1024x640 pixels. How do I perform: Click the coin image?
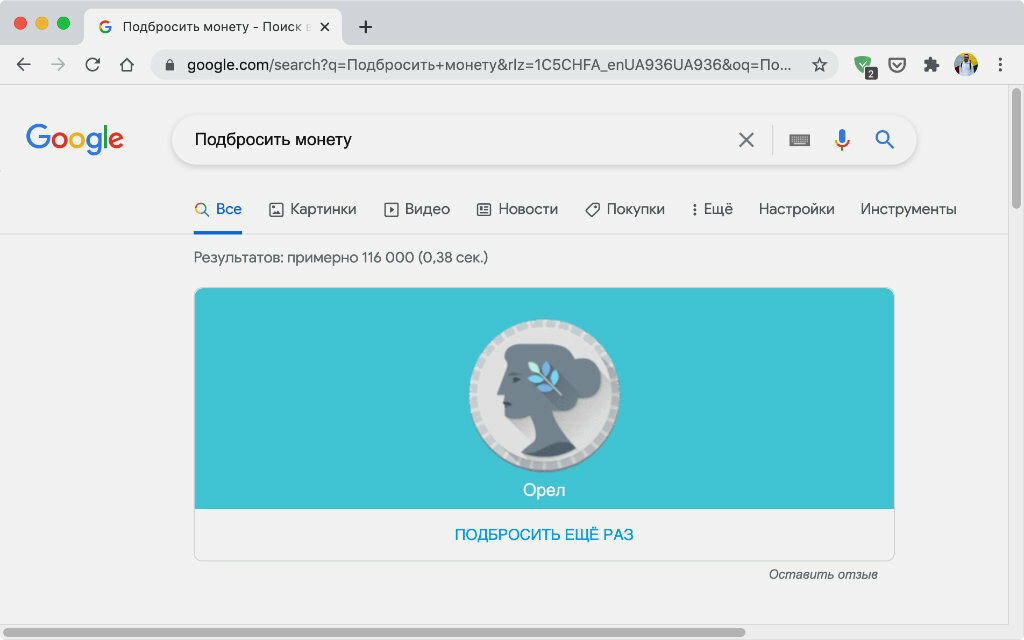544,395
